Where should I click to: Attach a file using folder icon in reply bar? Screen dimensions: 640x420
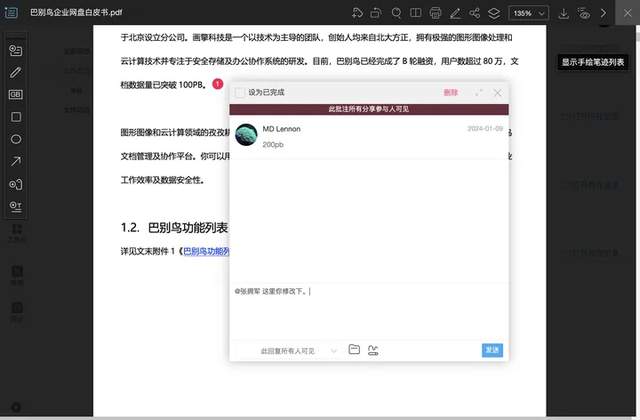pos(354,349)
